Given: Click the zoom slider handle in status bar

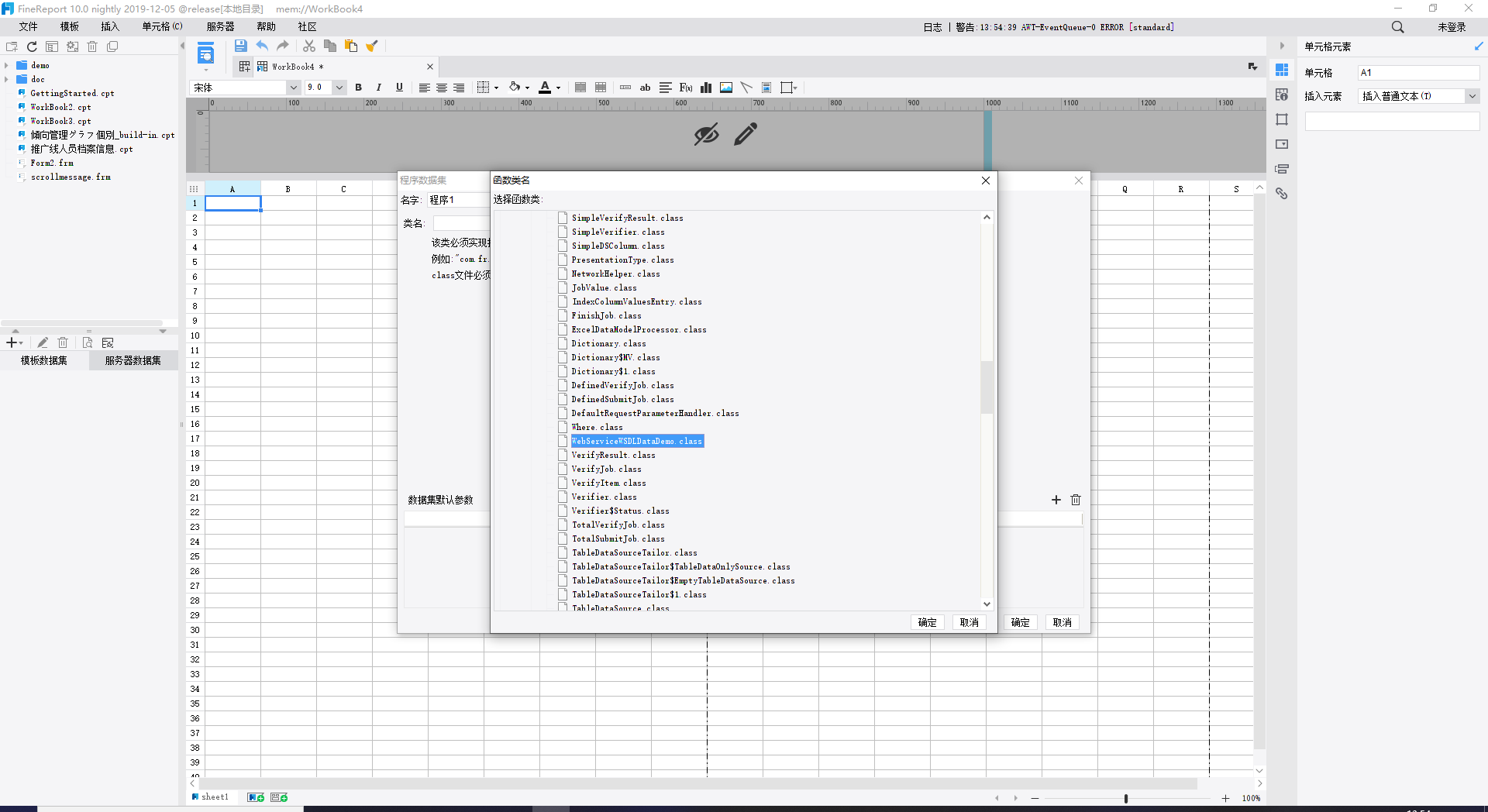Looking at the screenshot, I should (1126, 798).
